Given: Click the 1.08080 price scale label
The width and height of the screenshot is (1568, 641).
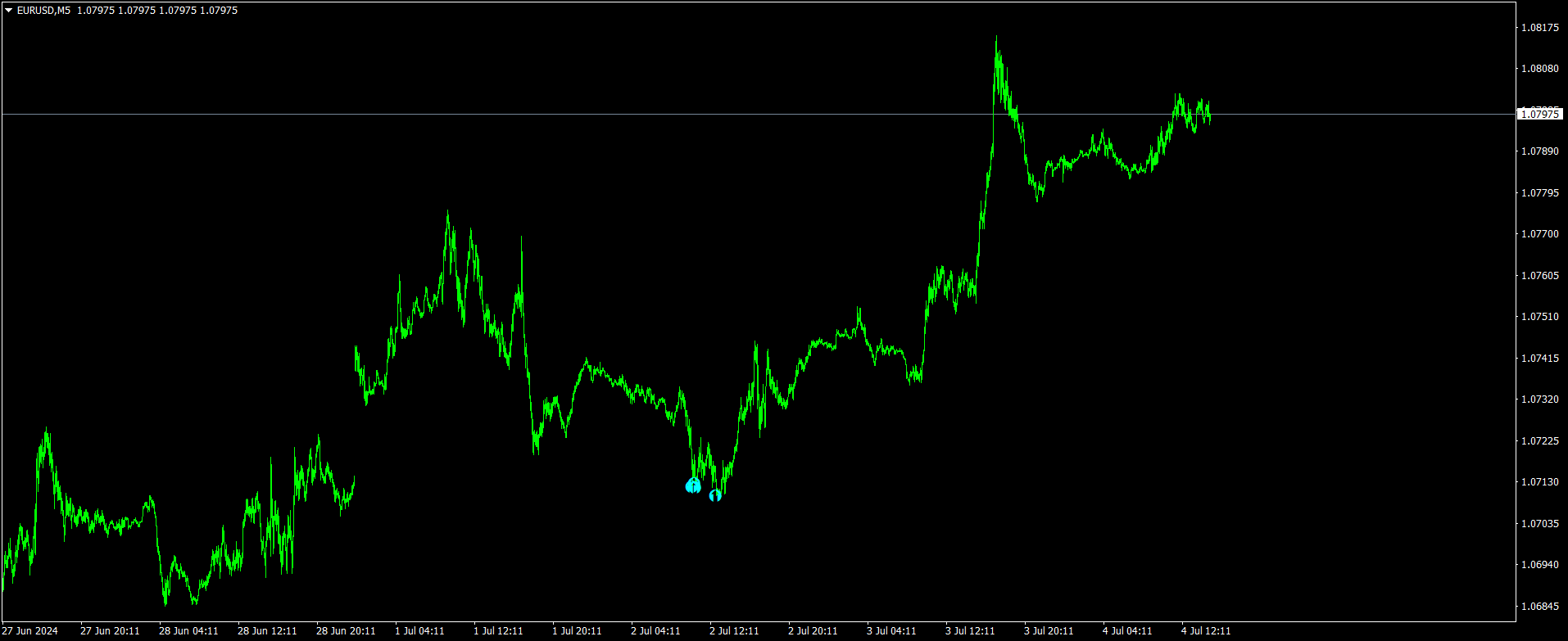Looking at the screenshot, I should (1540, 69).
